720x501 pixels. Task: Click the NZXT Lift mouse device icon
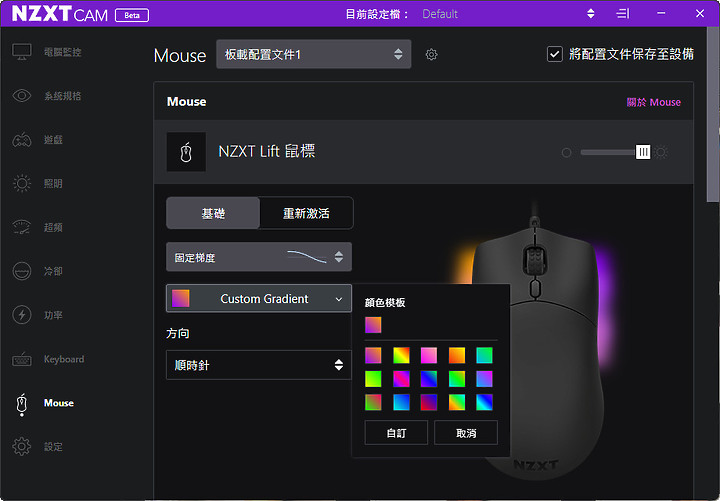coord(186,152)
